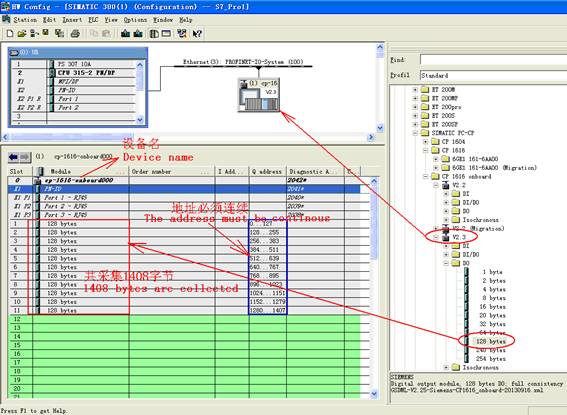Expand the CP 1604 folder
Image resolution: width=567 pixels, height=415 pixels.
(x=426, y=142)
